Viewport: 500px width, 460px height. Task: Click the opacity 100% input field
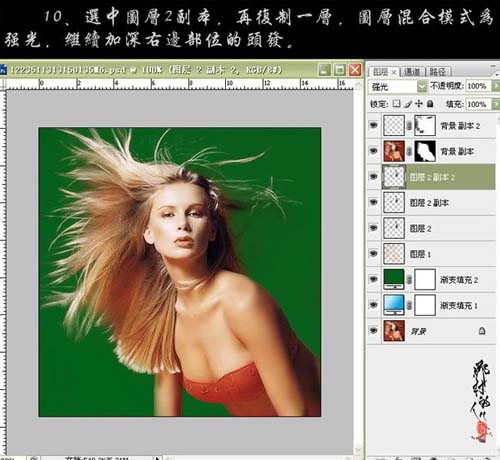tap(478, 86)
